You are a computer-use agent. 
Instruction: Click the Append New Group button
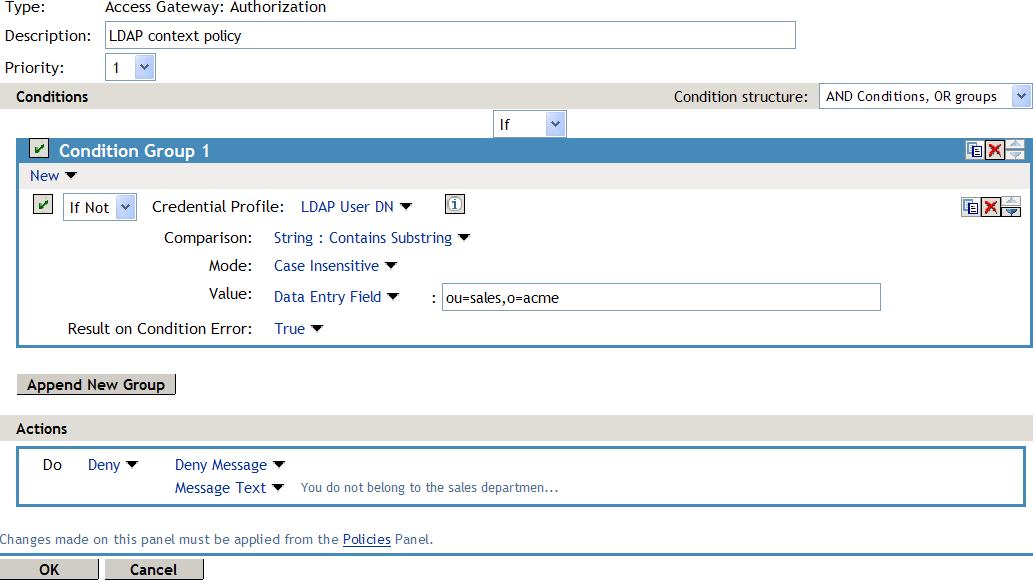pos(95,384)
